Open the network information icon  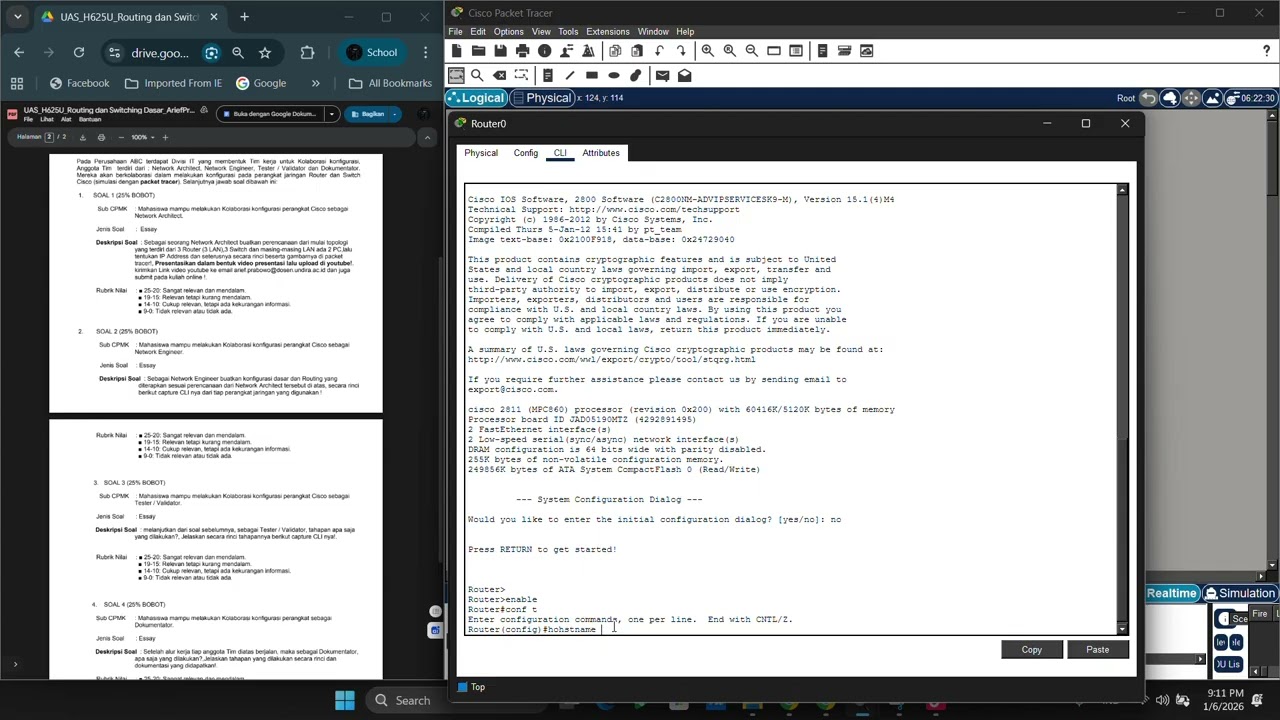point(544,51)
